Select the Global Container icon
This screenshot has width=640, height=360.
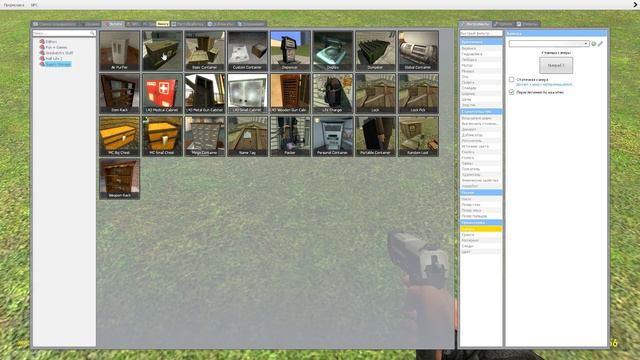[418, 51]
